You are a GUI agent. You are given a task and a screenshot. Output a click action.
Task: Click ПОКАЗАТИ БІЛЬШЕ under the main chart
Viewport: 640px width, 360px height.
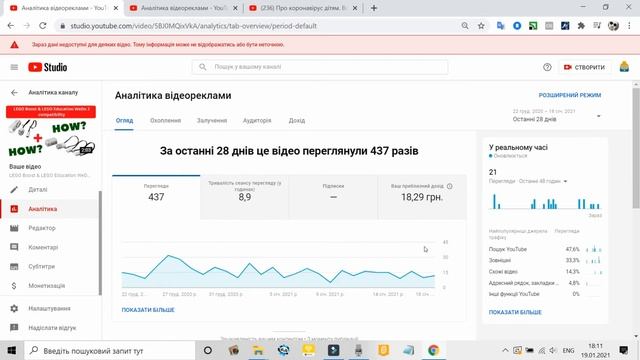(148, 310)
